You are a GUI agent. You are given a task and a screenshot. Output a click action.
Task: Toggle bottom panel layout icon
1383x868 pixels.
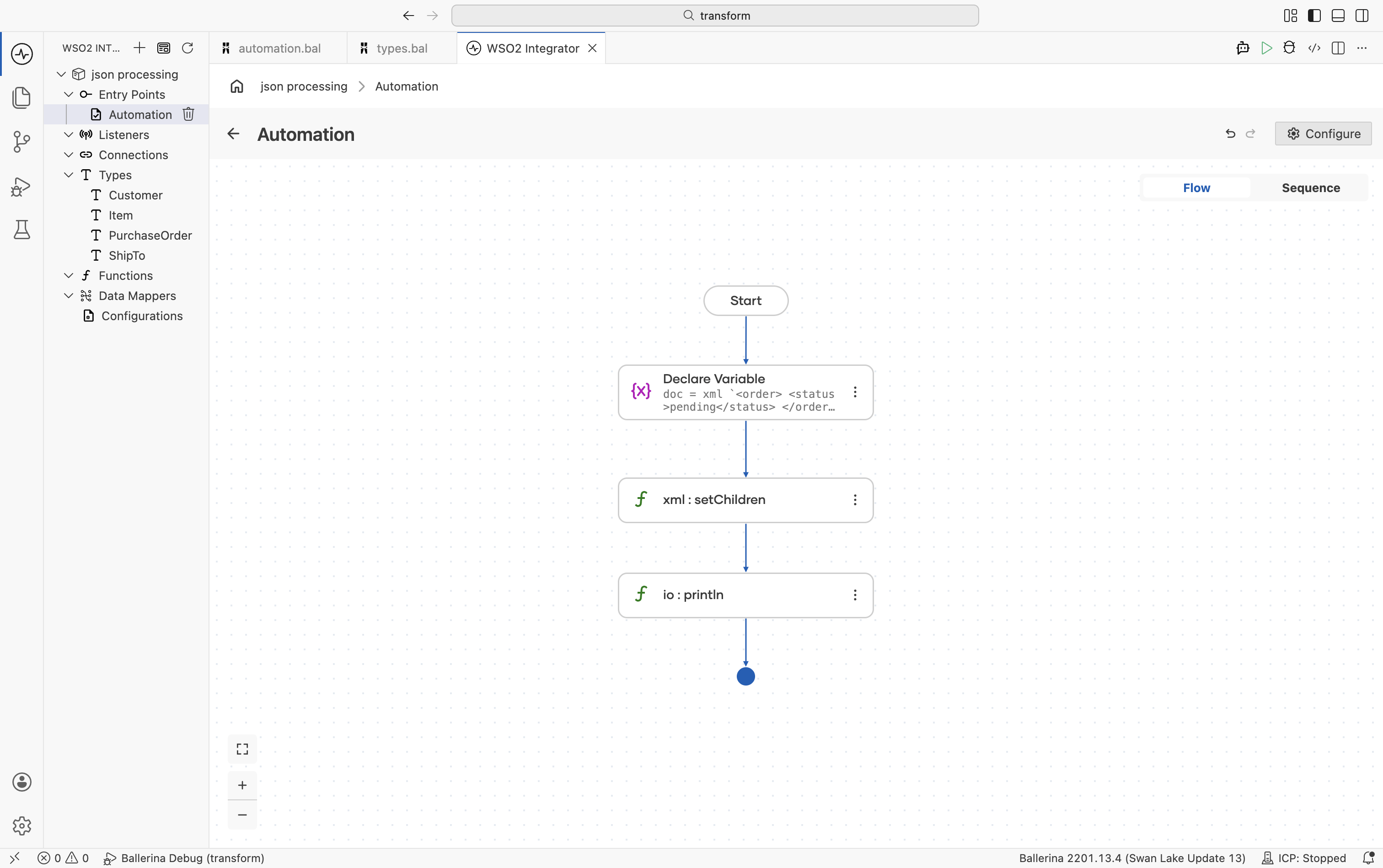click(1338, 16)
